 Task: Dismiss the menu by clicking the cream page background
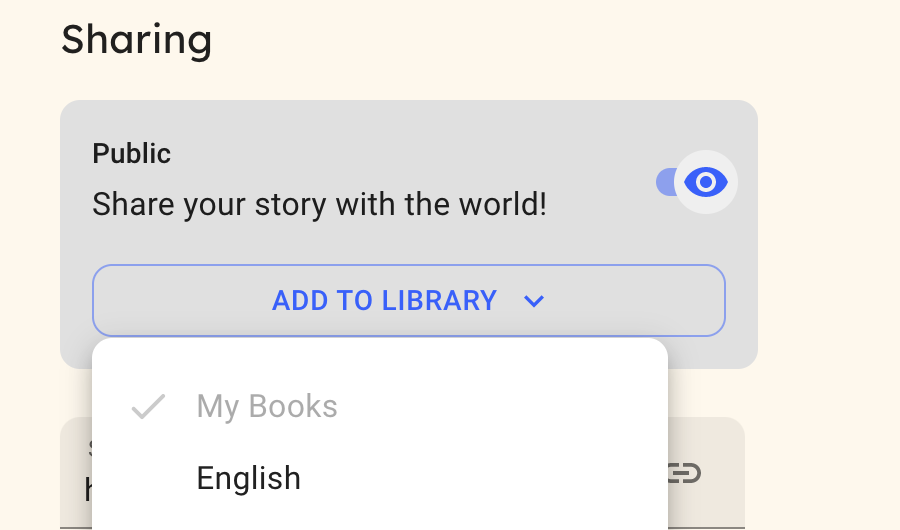(827, 287)
